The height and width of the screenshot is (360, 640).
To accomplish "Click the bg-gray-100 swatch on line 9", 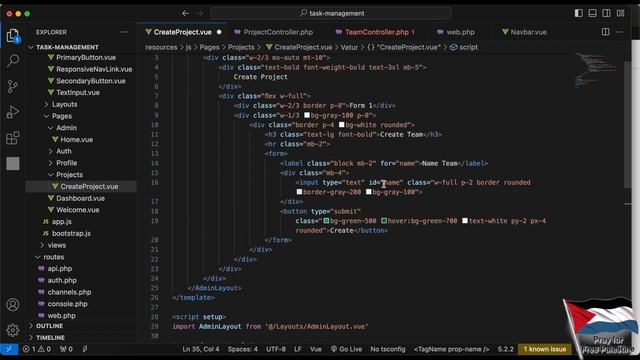I will click(x=307, y=115).
